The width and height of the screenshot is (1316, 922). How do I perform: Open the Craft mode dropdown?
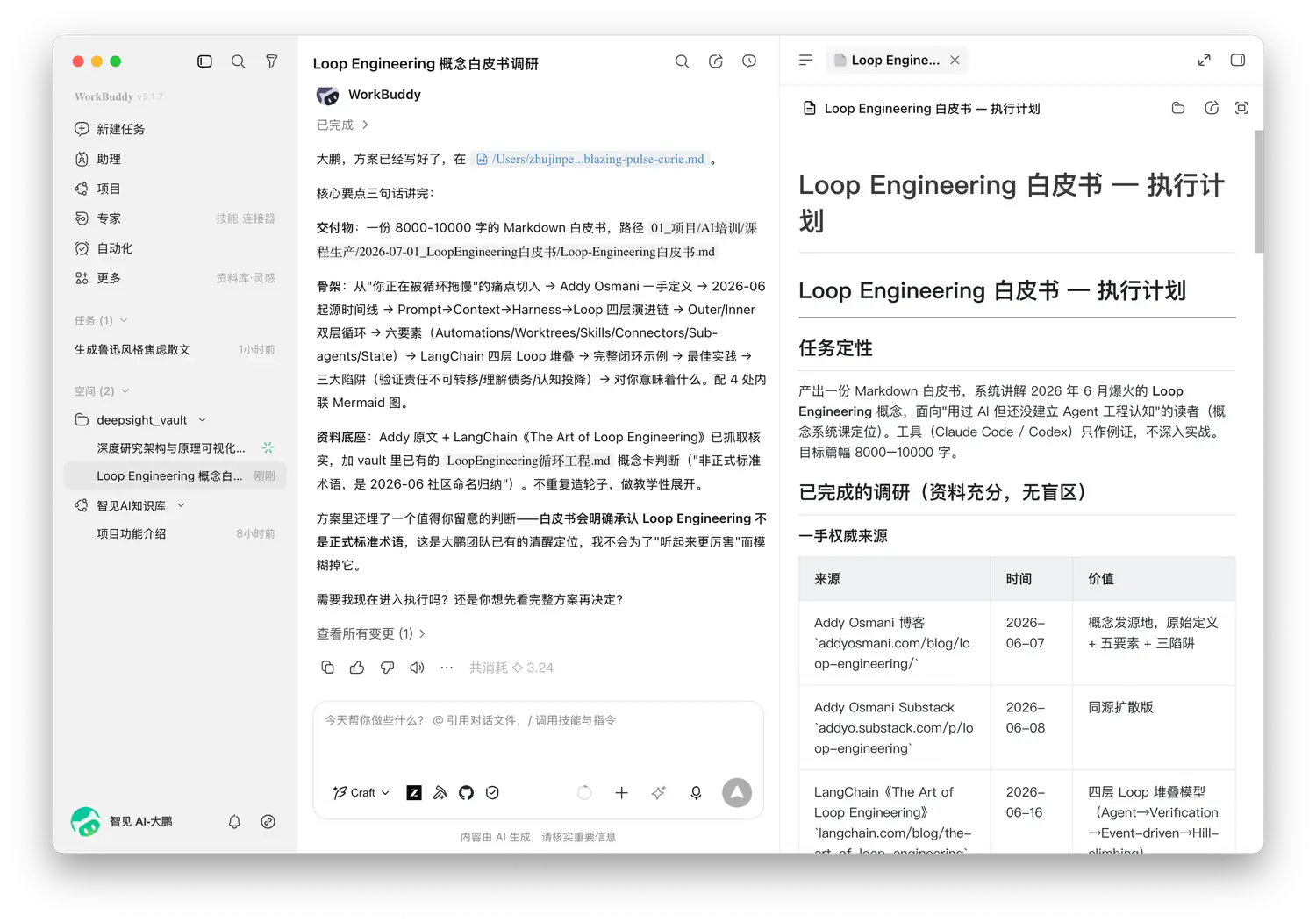pos(361,792)
